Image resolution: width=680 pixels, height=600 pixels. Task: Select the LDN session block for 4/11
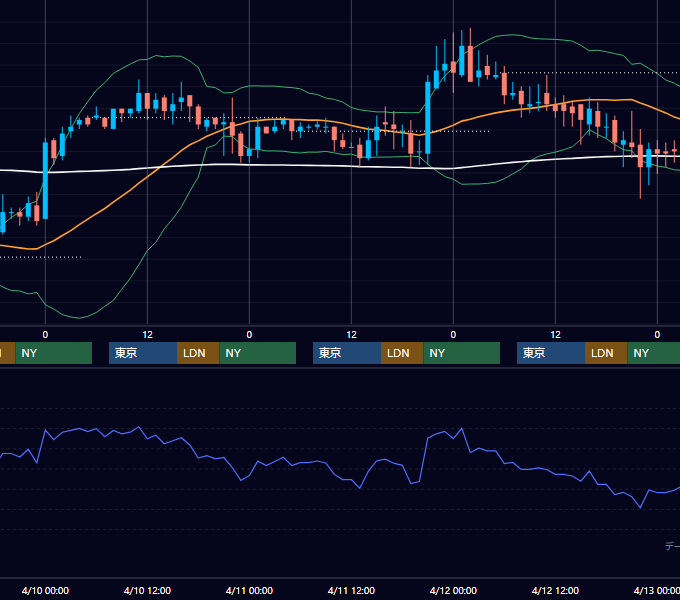402,353
